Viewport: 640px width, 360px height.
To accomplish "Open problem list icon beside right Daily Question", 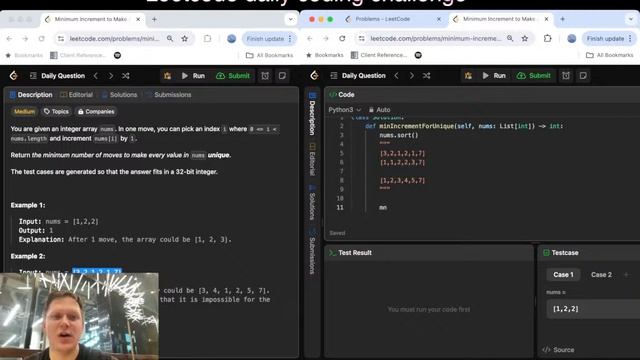I will point(333,76).
